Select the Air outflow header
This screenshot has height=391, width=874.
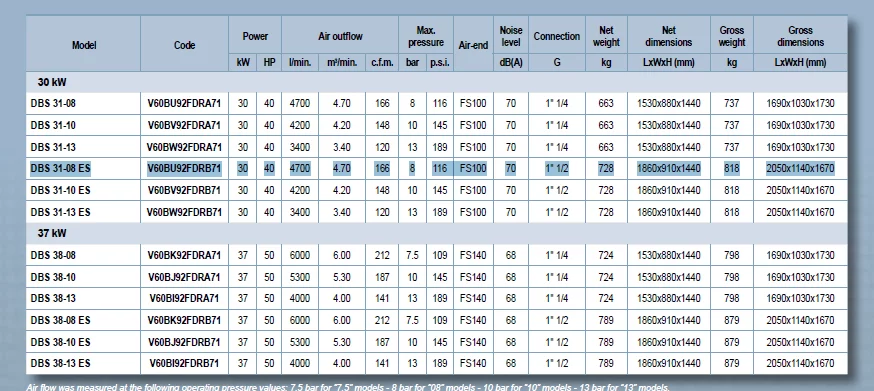click(x=339, y=36)
